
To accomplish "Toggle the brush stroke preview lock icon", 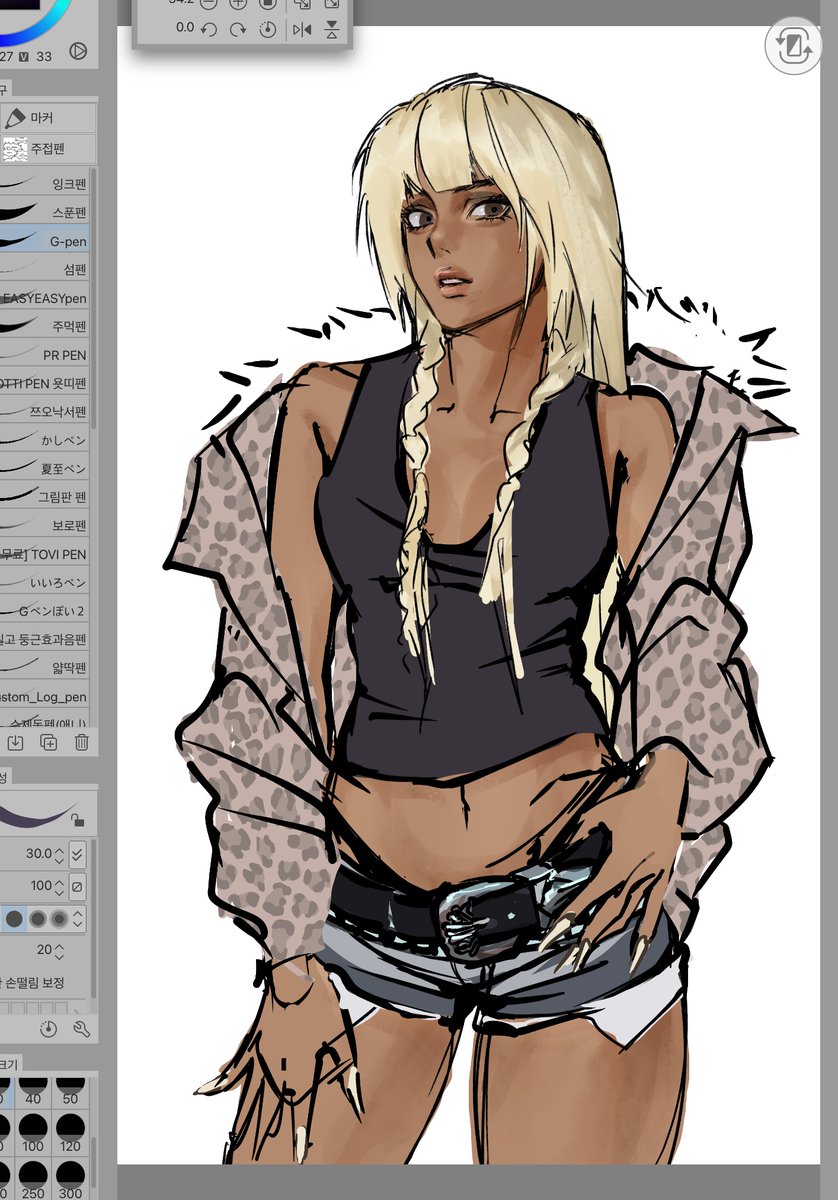I will (x=78, y=820).
